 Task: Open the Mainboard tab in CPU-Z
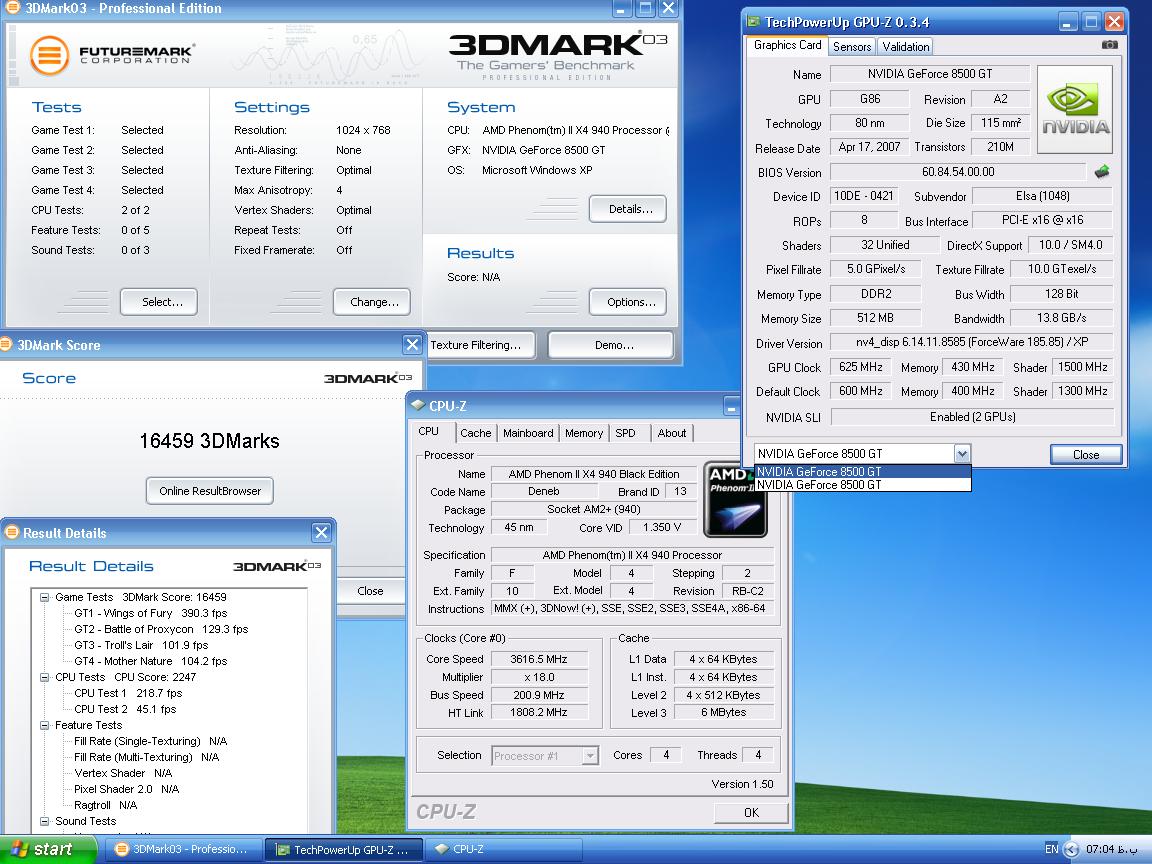click(x=528, y=433)
